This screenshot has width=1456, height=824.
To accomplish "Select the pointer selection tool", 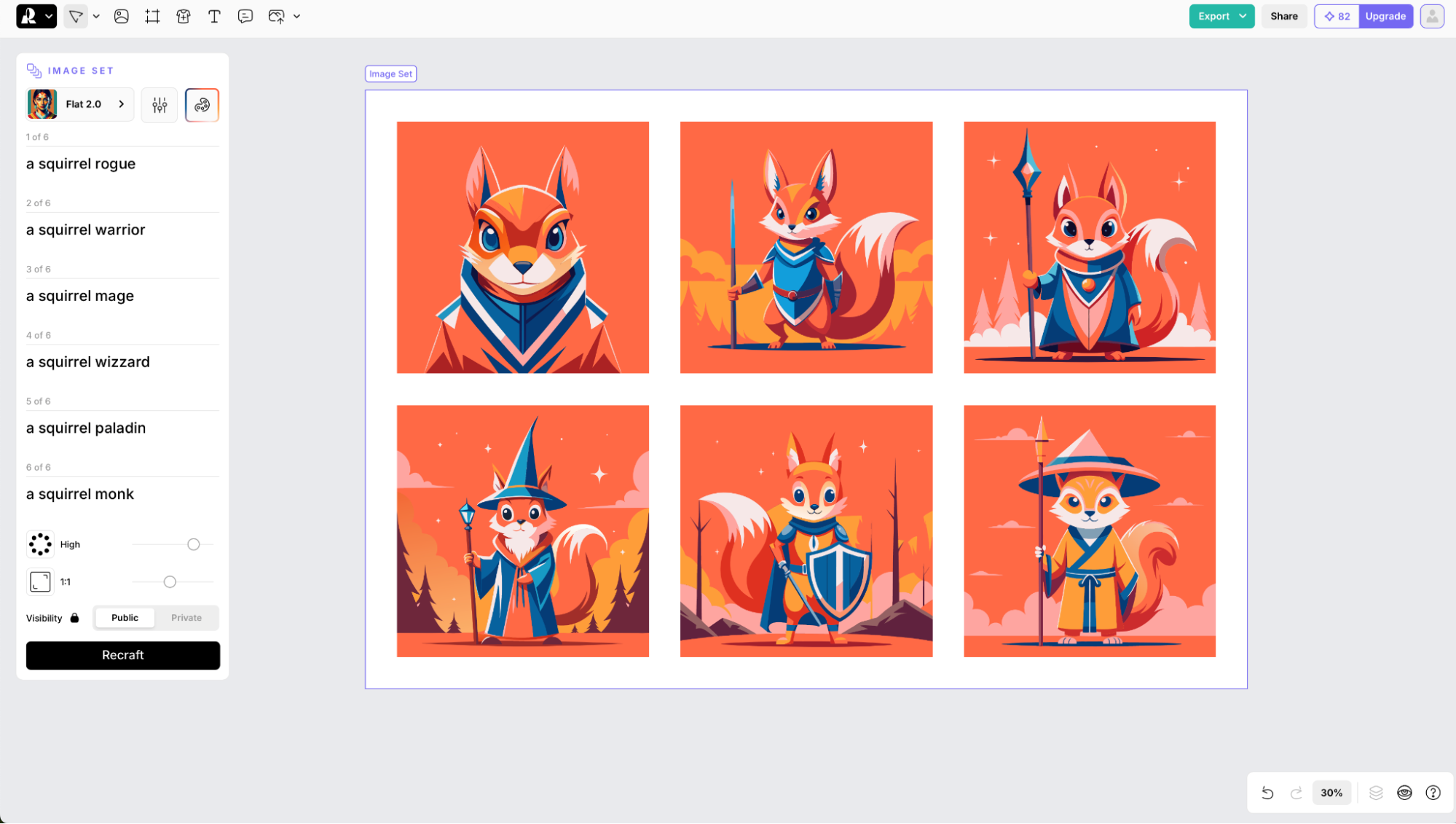I will pos(76,16).
